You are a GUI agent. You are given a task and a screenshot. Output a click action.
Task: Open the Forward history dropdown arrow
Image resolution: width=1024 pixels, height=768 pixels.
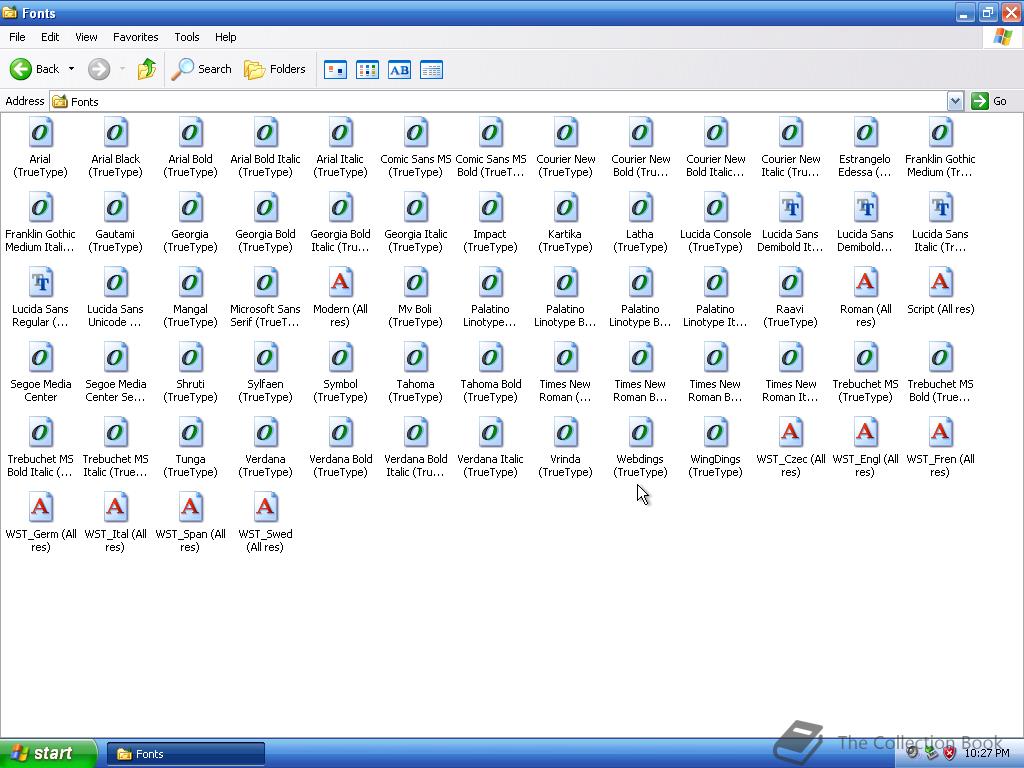pyautogui.click(x=122, y=69)
